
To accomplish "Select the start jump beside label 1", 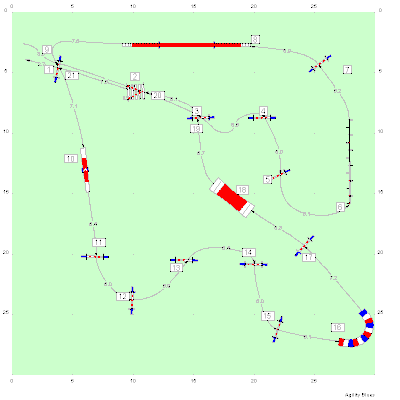I will pos(58,69).
